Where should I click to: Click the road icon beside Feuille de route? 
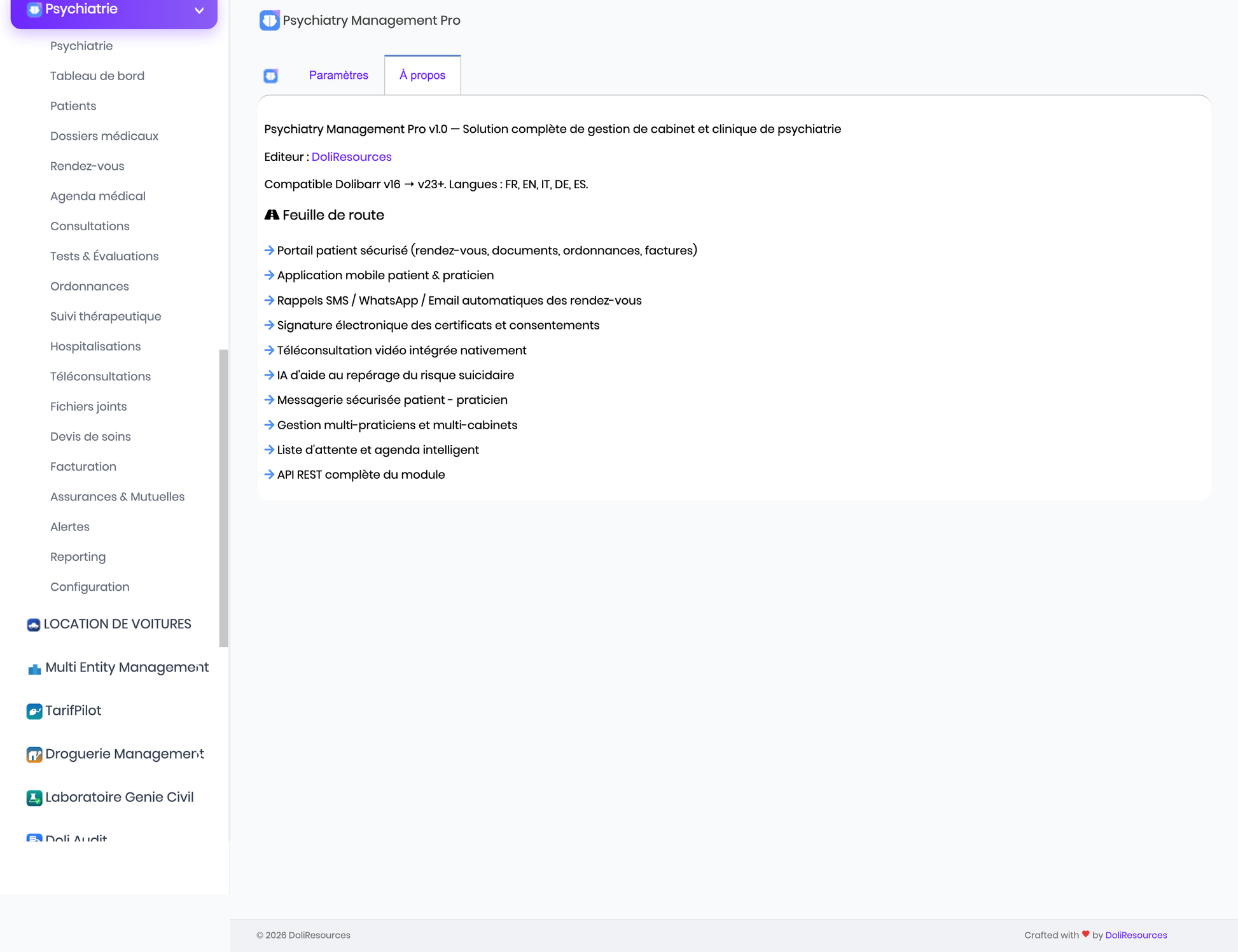point(272,215)
